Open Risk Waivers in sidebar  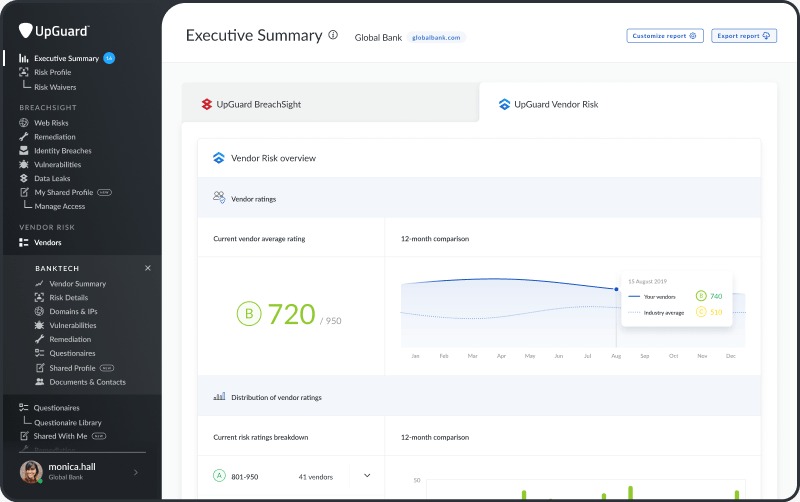coord(55,87)
